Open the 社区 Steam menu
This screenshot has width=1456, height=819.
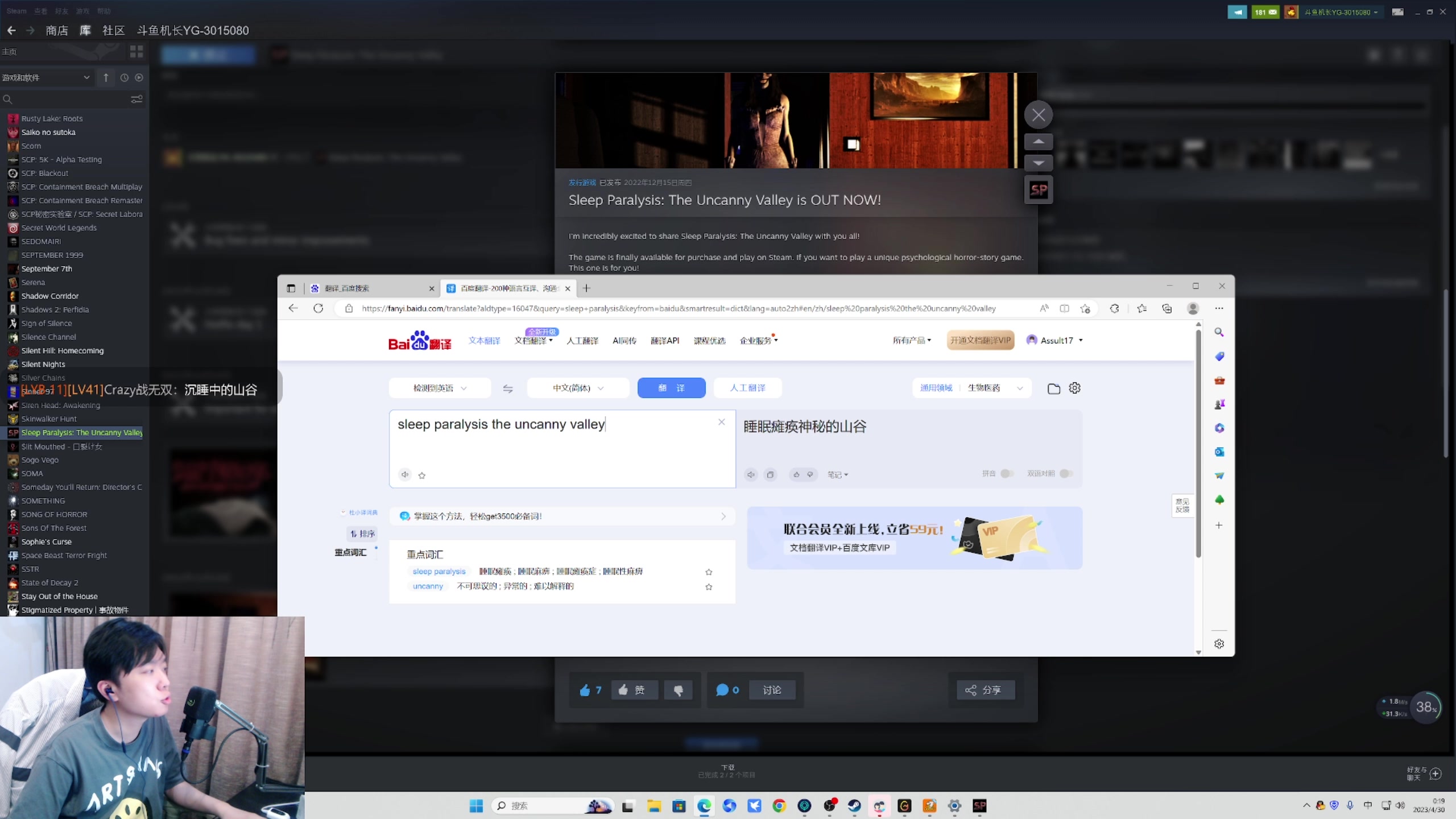113,31
